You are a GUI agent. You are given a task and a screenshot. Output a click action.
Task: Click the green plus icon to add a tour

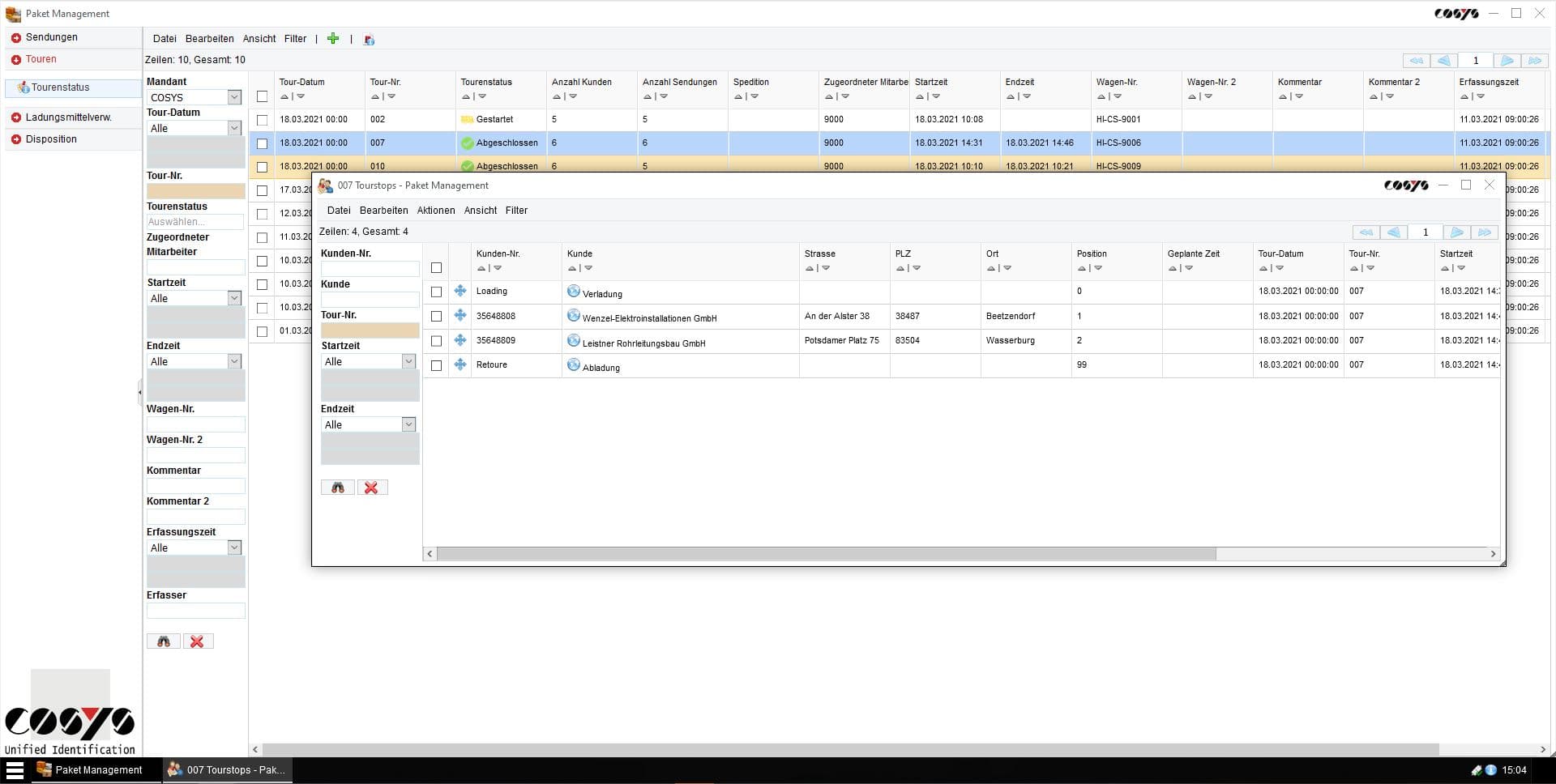click(333, 38)
